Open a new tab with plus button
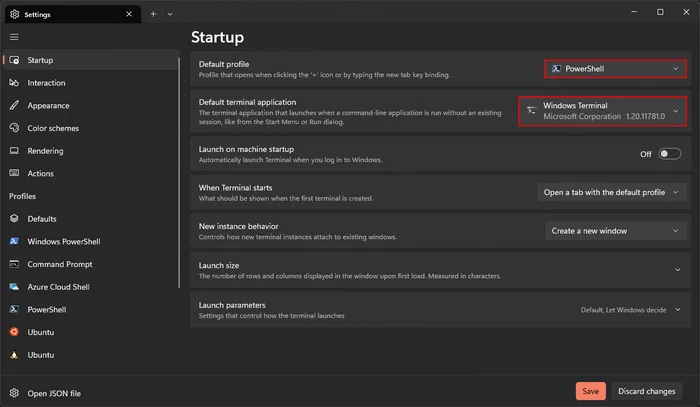The image size is (700, 407). pyautogui.click(x=153, y=14)
